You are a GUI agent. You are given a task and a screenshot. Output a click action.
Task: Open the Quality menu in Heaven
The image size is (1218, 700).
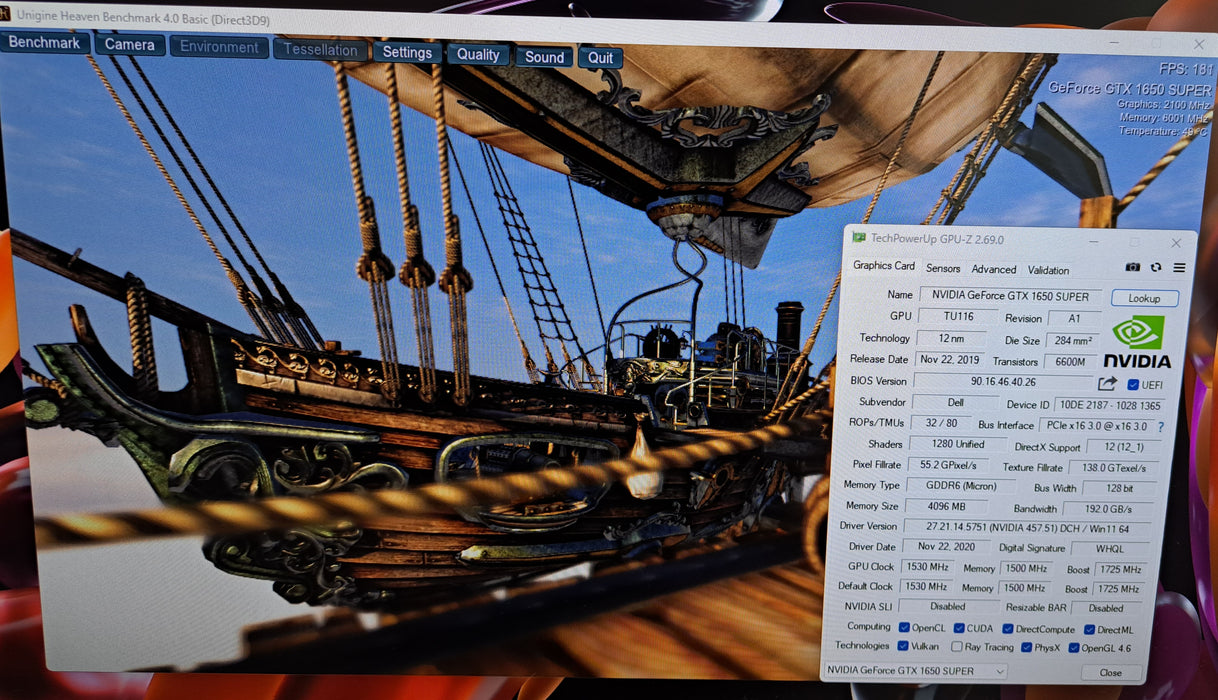[x=478, y=55]
